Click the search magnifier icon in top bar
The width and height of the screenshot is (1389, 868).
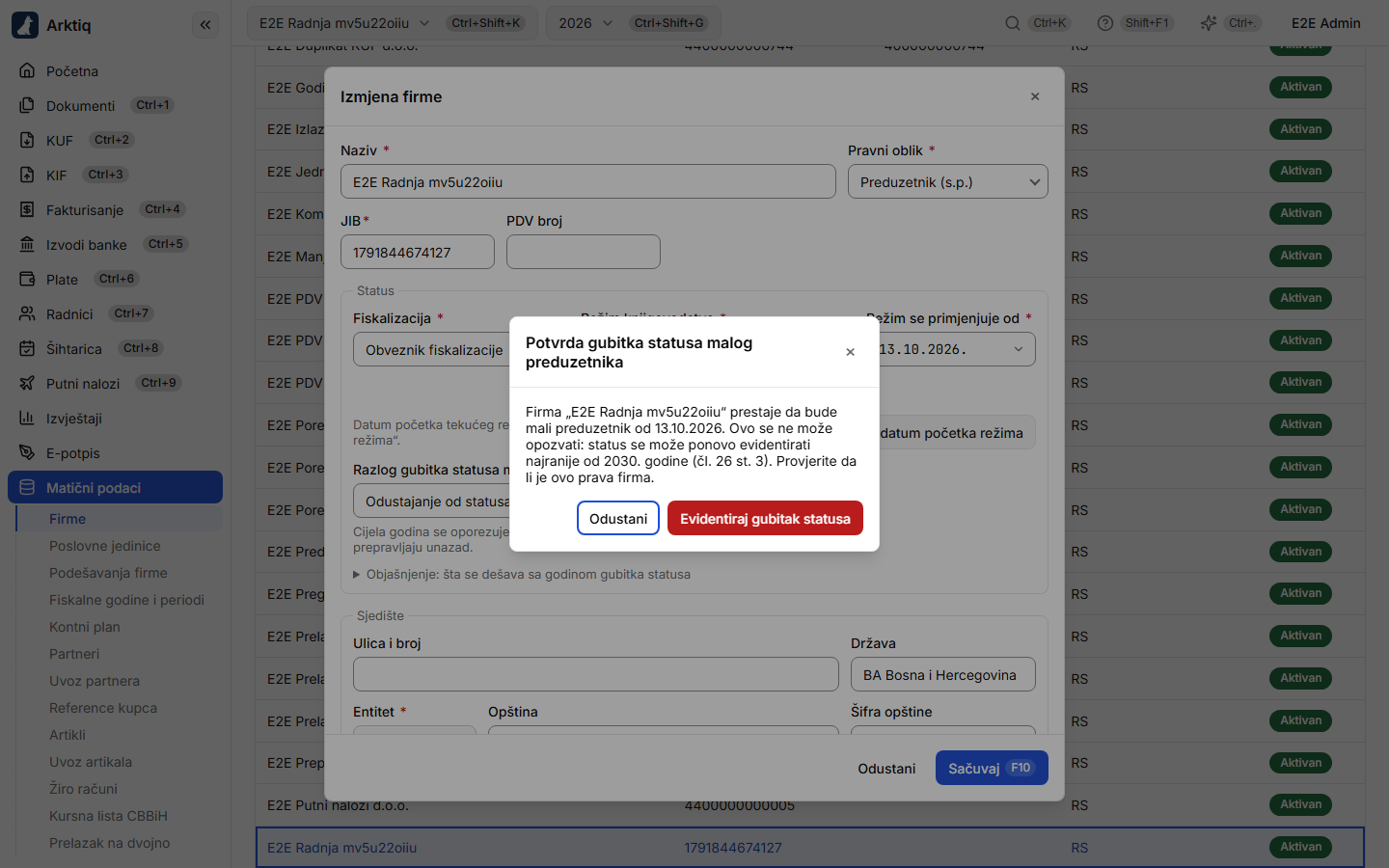tap(1013, 23)
